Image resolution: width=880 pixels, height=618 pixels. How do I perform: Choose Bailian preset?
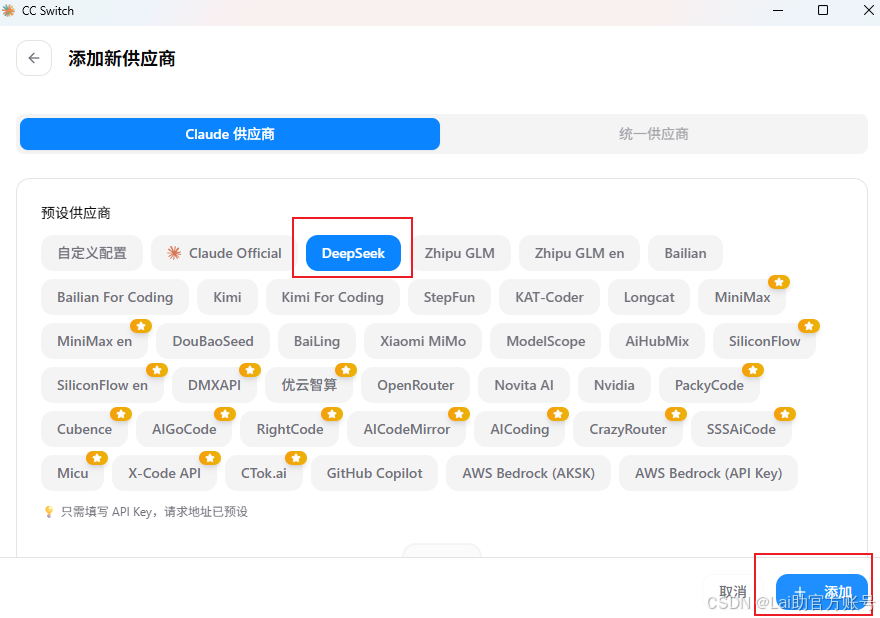(x=685, y=253)
